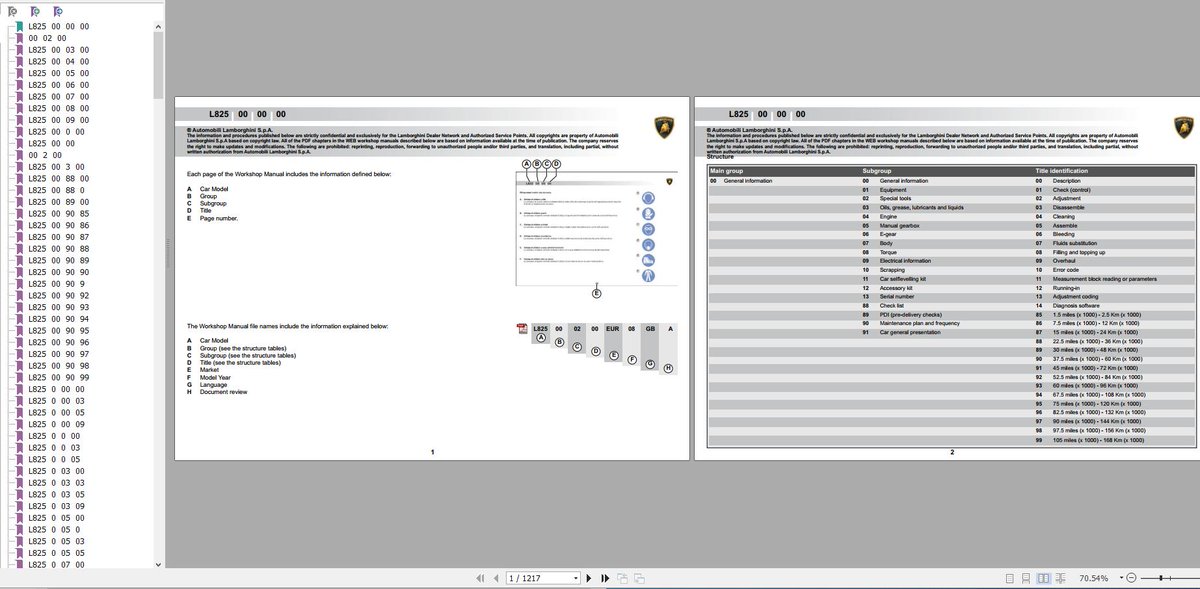This screenshot has width=1200, height=589.
Task: Open bookmark L825 00 90 85
Action: (58, 213)
